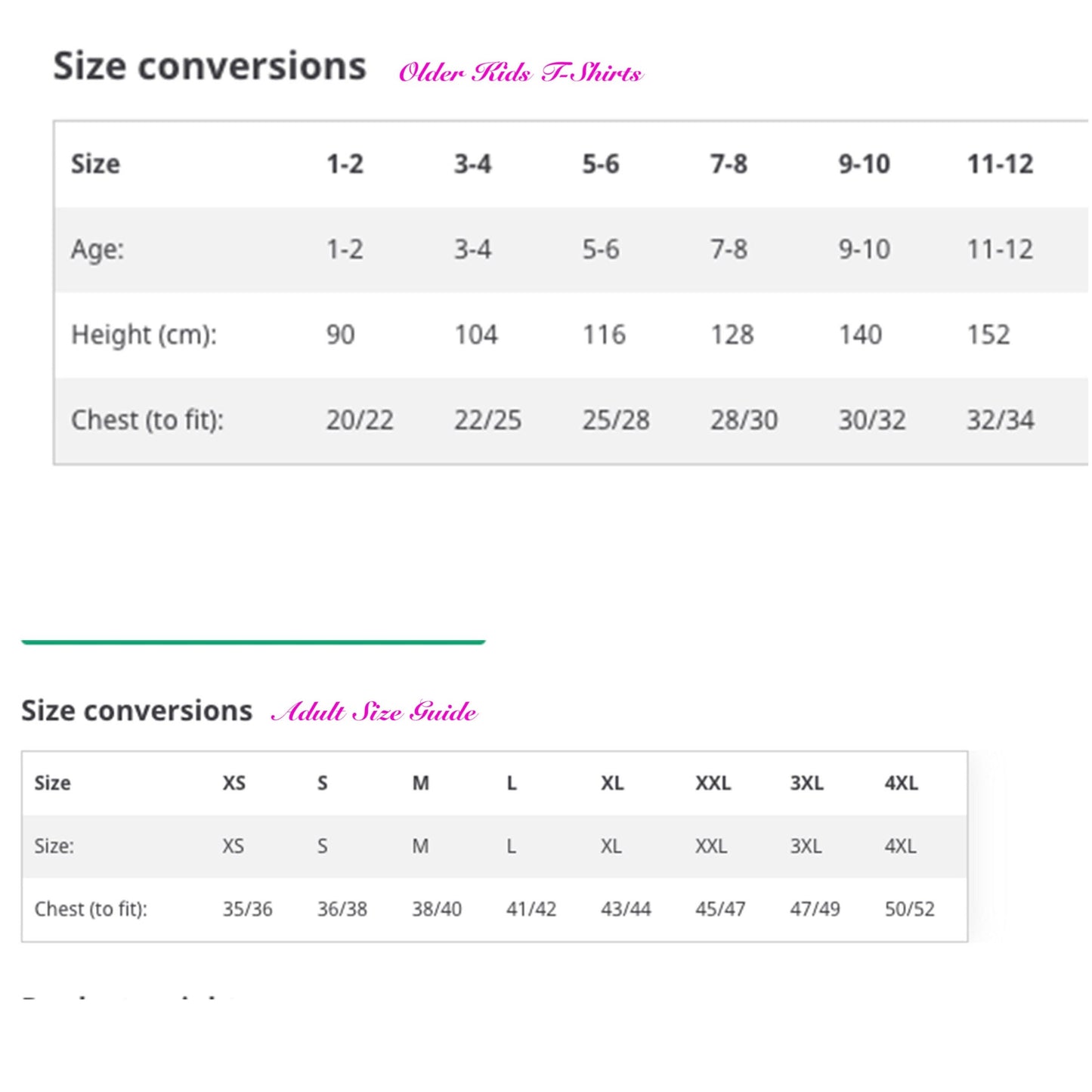Select chest measurement 41/42

click(531, 908)
